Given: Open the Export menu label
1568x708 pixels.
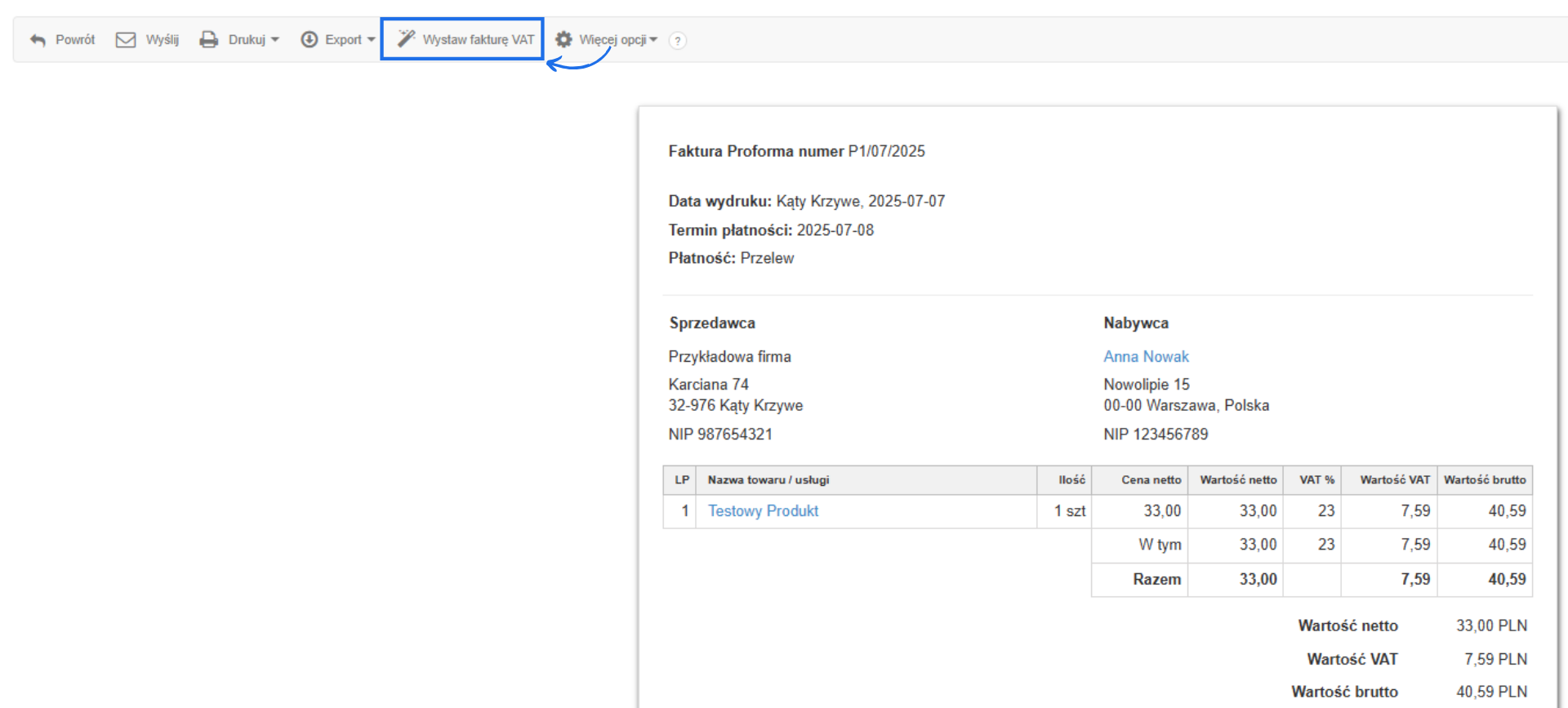Looking at the screenshot, I should click(343, 40).
